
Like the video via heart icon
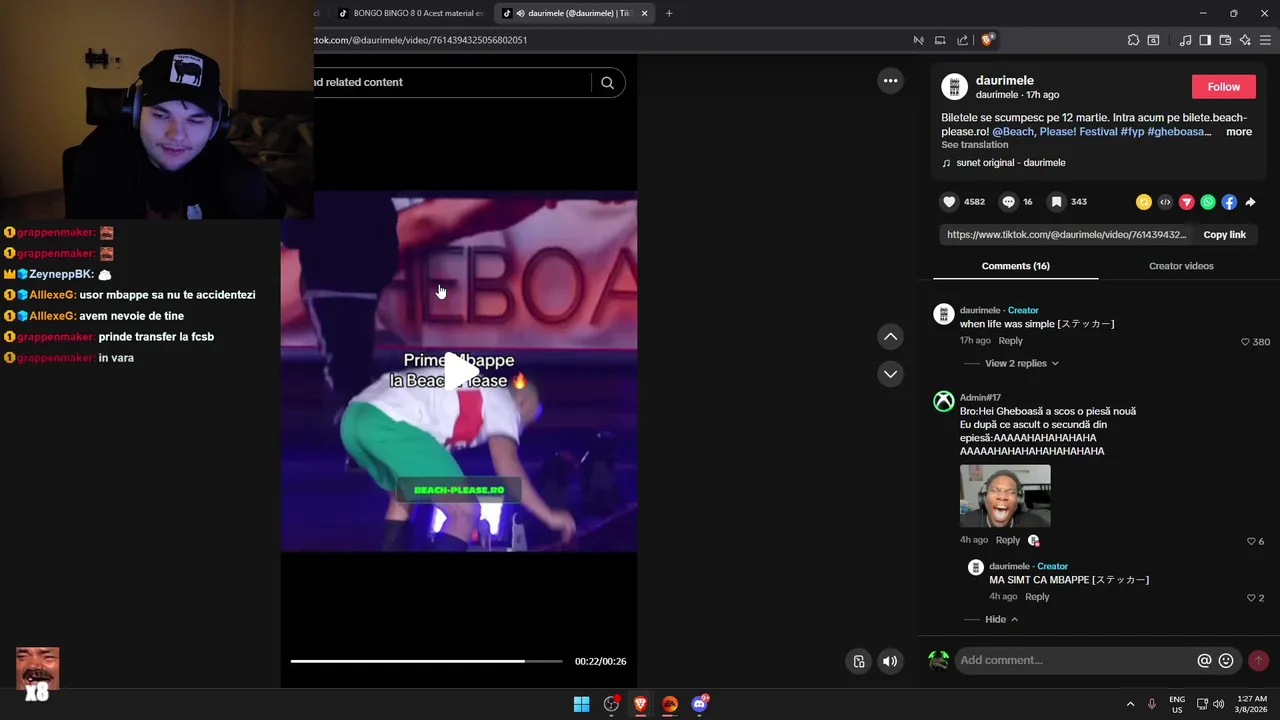tap(949, 202)
